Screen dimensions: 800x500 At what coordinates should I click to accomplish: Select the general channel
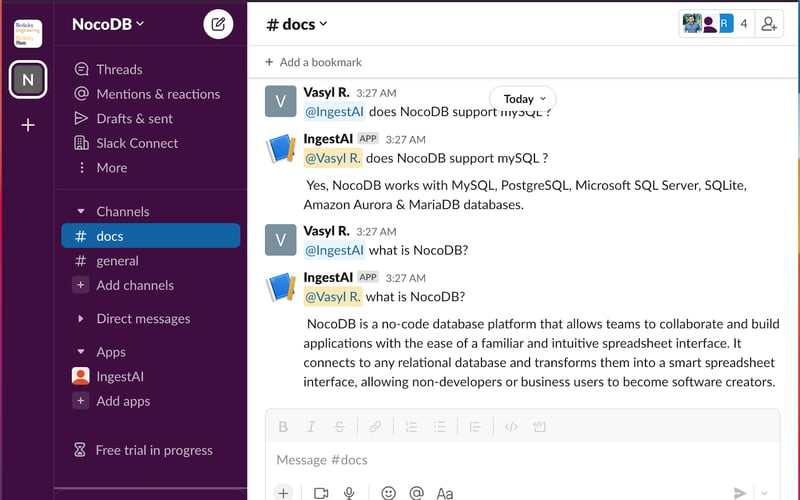pyautogui.click(x=117, y=261)
